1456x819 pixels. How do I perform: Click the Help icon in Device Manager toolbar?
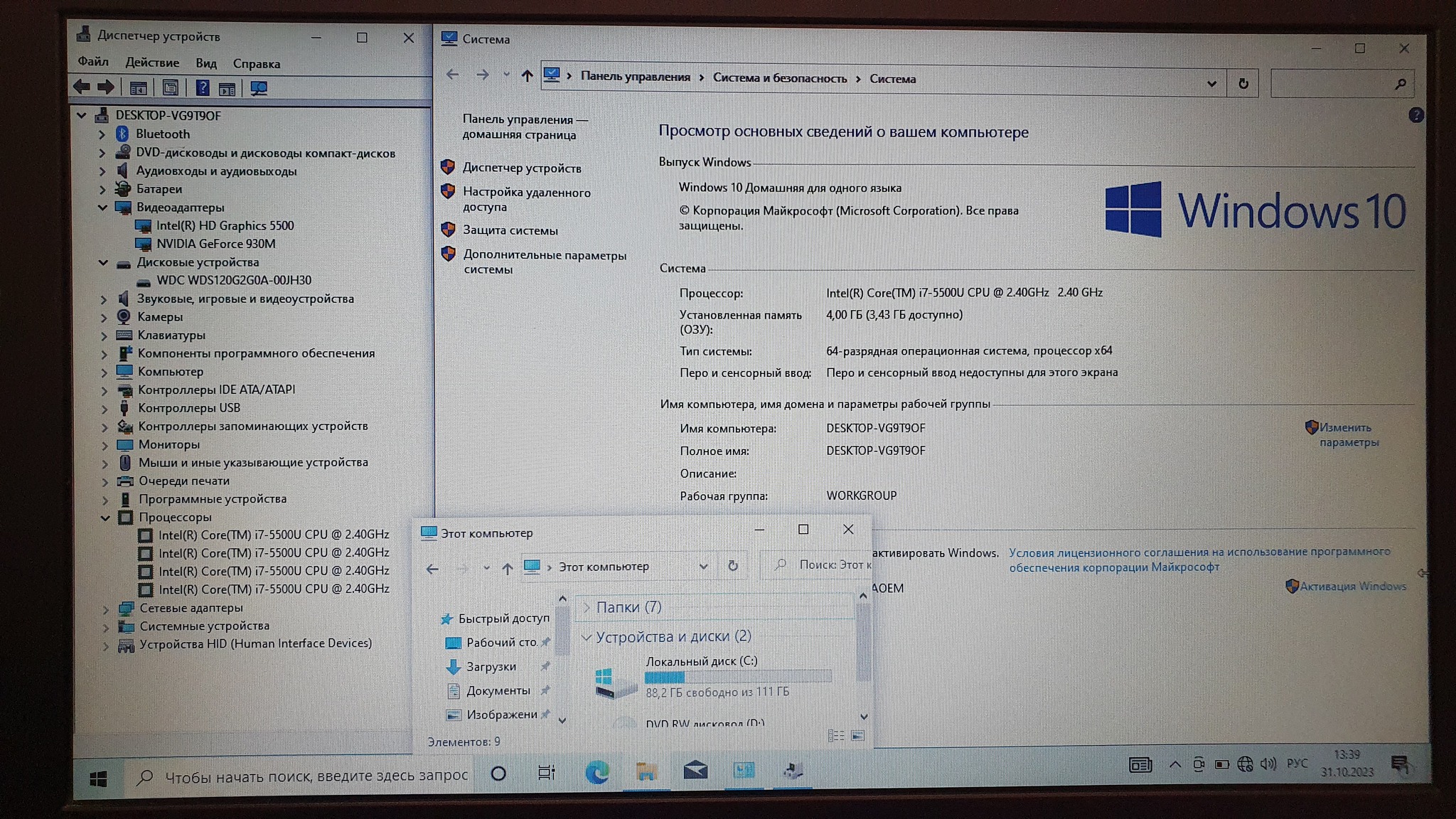tap(203, 87)
